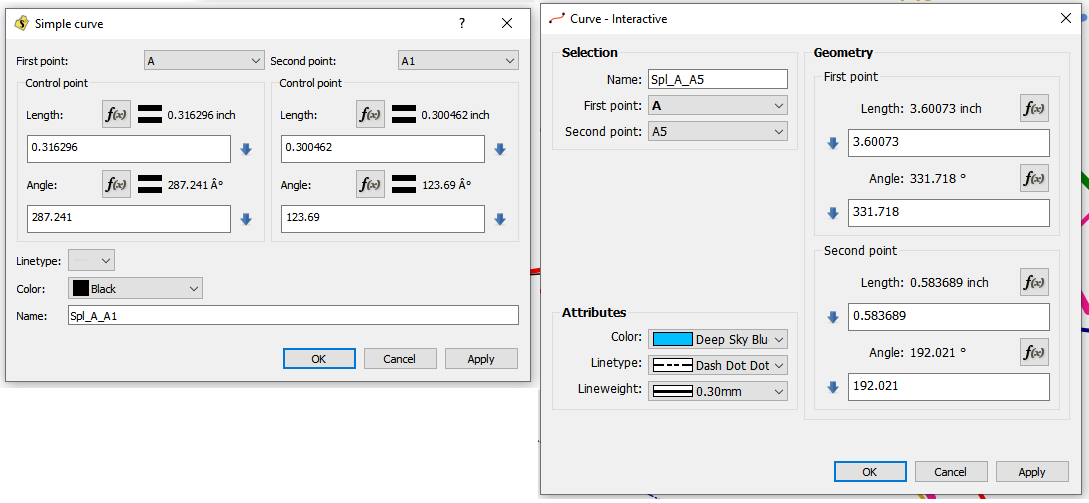Click OK in Simple curve dialog
Viewport: 1089px width, 503px height.
(x=319, y=359)
